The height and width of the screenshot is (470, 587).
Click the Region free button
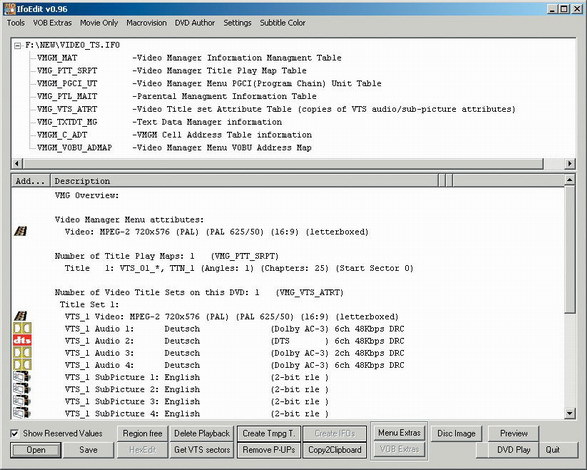pos(143,433)
